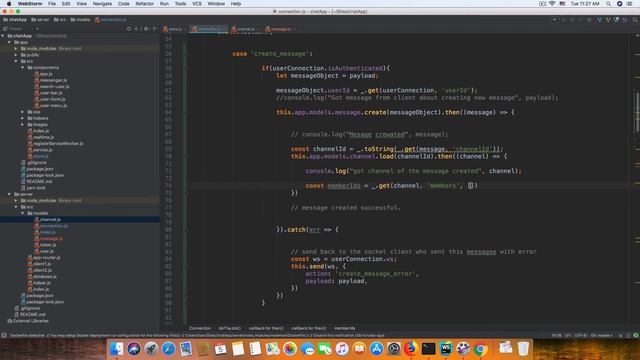The width and height of the screenshot is (640, 360).
Task: Open Finder from the dock
Action: coord(116,349)
